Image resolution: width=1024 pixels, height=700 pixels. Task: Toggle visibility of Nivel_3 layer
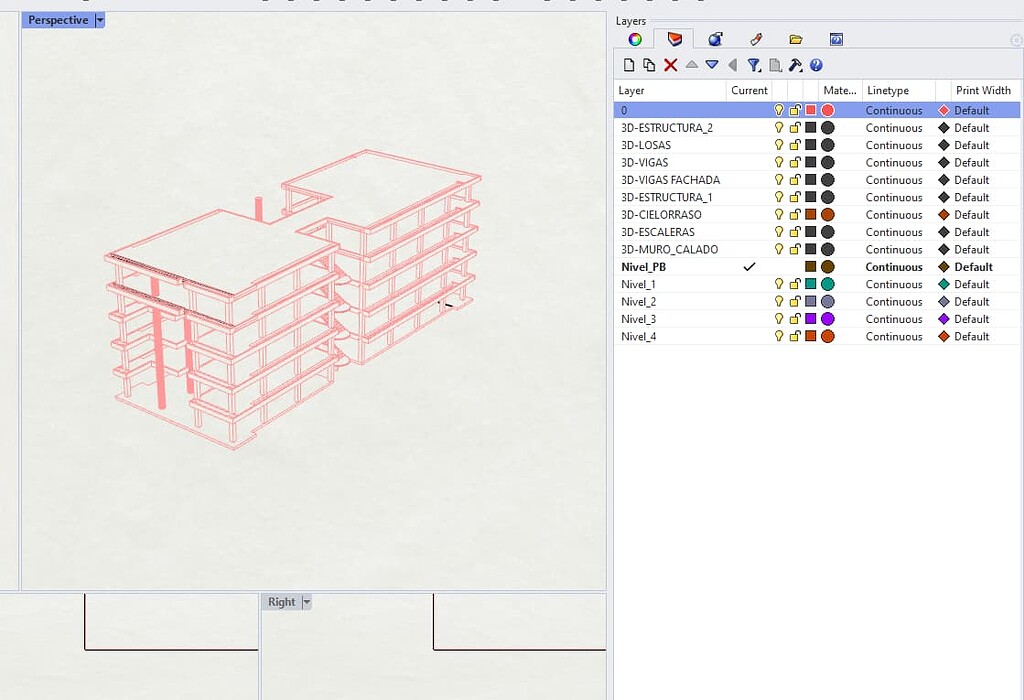779,319
